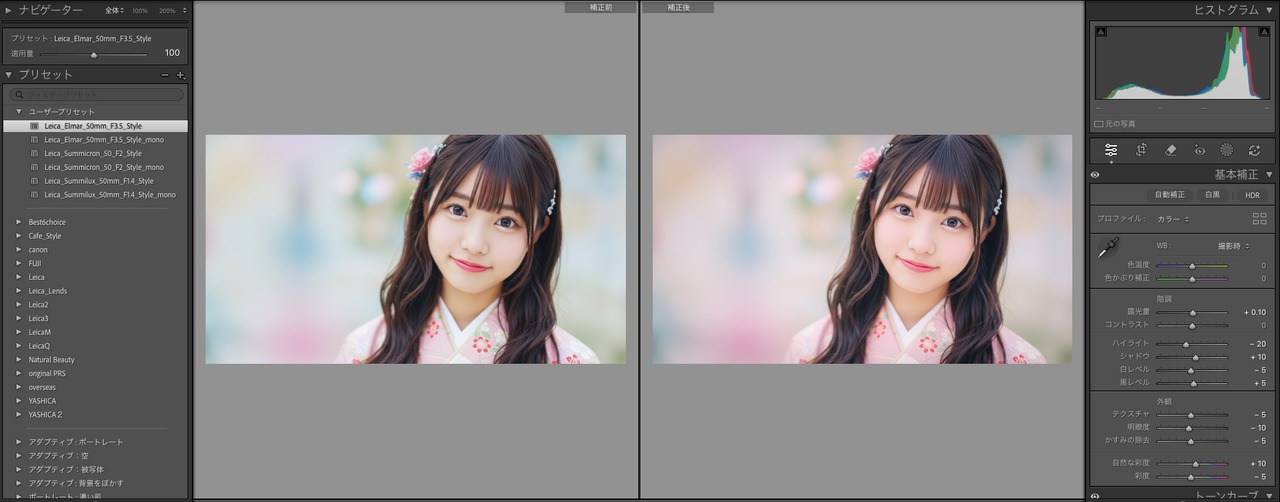Collapse the プリセット panel triangle

[9, 75]
